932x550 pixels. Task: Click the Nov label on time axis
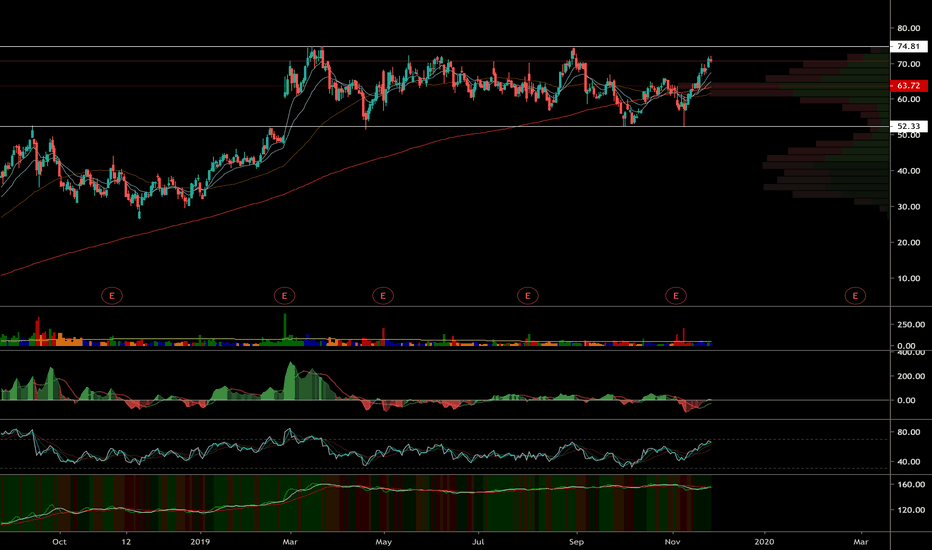point(672,542)
